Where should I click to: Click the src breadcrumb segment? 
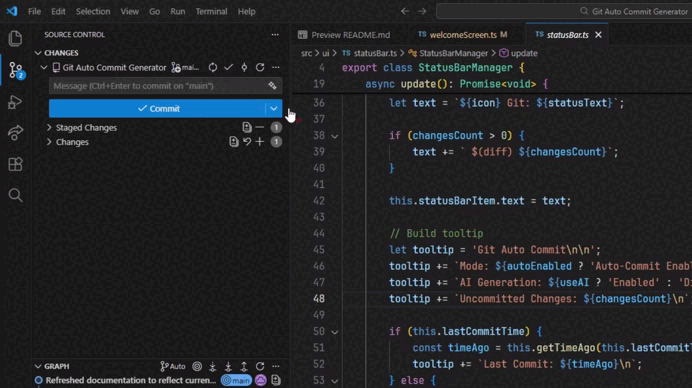point(306,53)
